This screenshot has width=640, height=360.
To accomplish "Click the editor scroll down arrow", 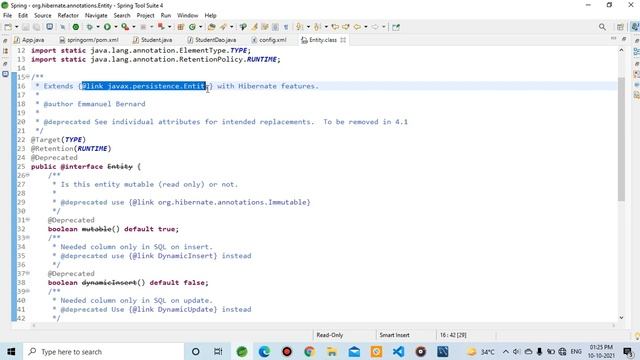I will click(x=621, y=317).
